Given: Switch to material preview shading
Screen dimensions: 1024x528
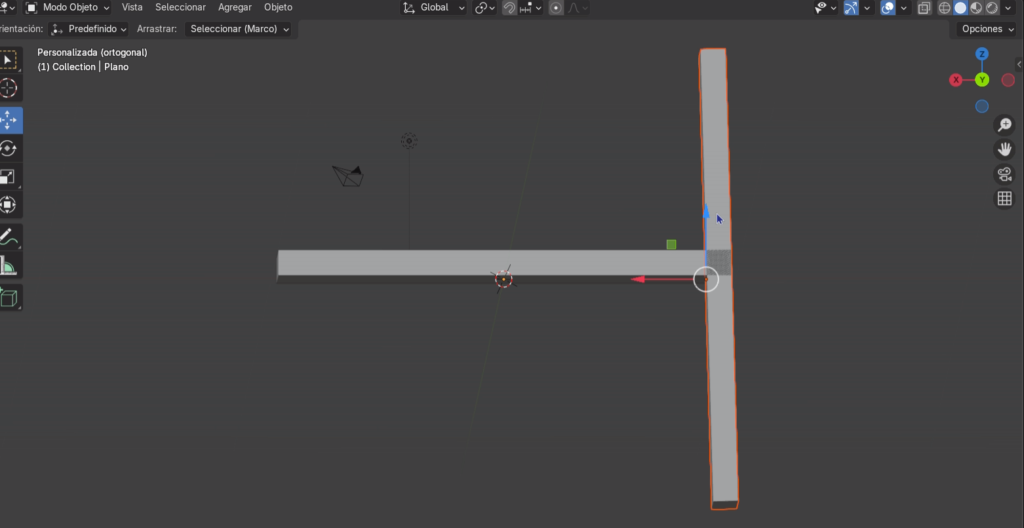Looking at the screenshot, I should [x=976, y=8].
